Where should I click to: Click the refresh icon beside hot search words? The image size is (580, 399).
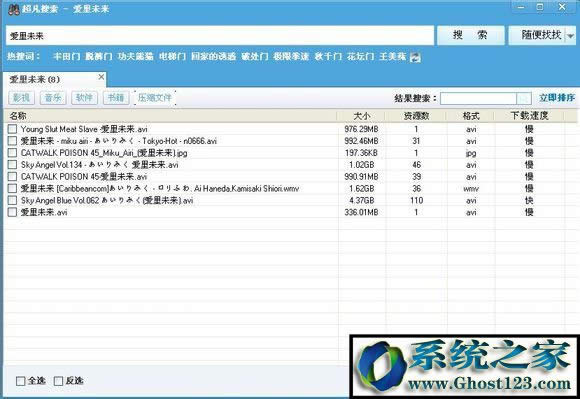click(415, 57)
